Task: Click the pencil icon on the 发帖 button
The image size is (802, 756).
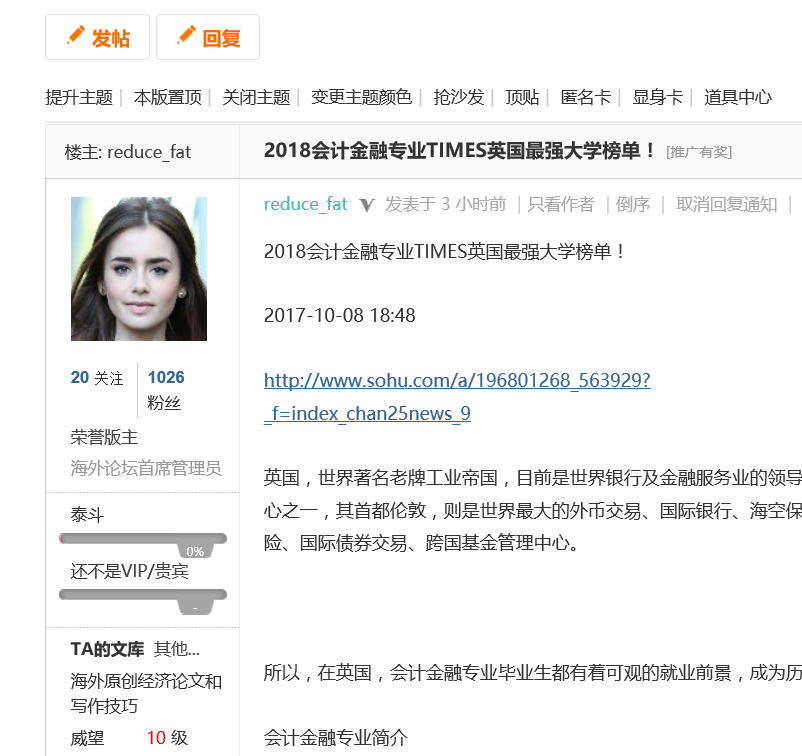Action: click(x=76, y=35)
